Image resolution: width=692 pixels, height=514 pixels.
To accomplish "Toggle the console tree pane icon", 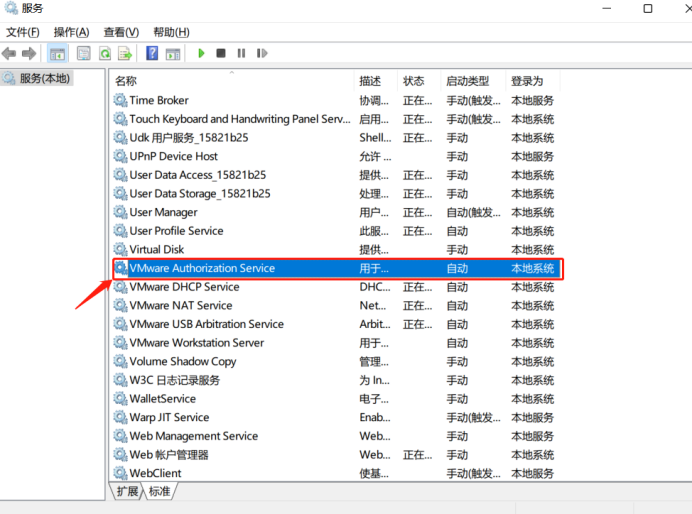I will pos(57,54).
